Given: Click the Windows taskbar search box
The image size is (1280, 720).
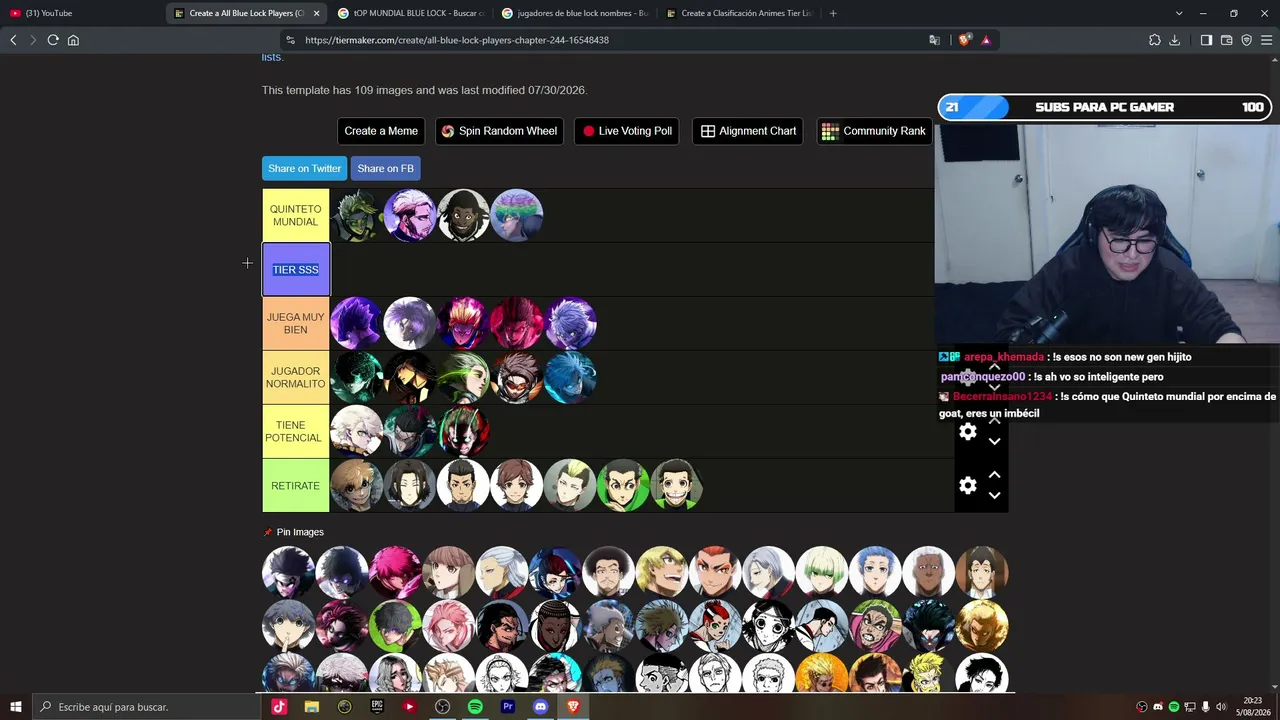Looking at the screenshot, I should (147, 707).
